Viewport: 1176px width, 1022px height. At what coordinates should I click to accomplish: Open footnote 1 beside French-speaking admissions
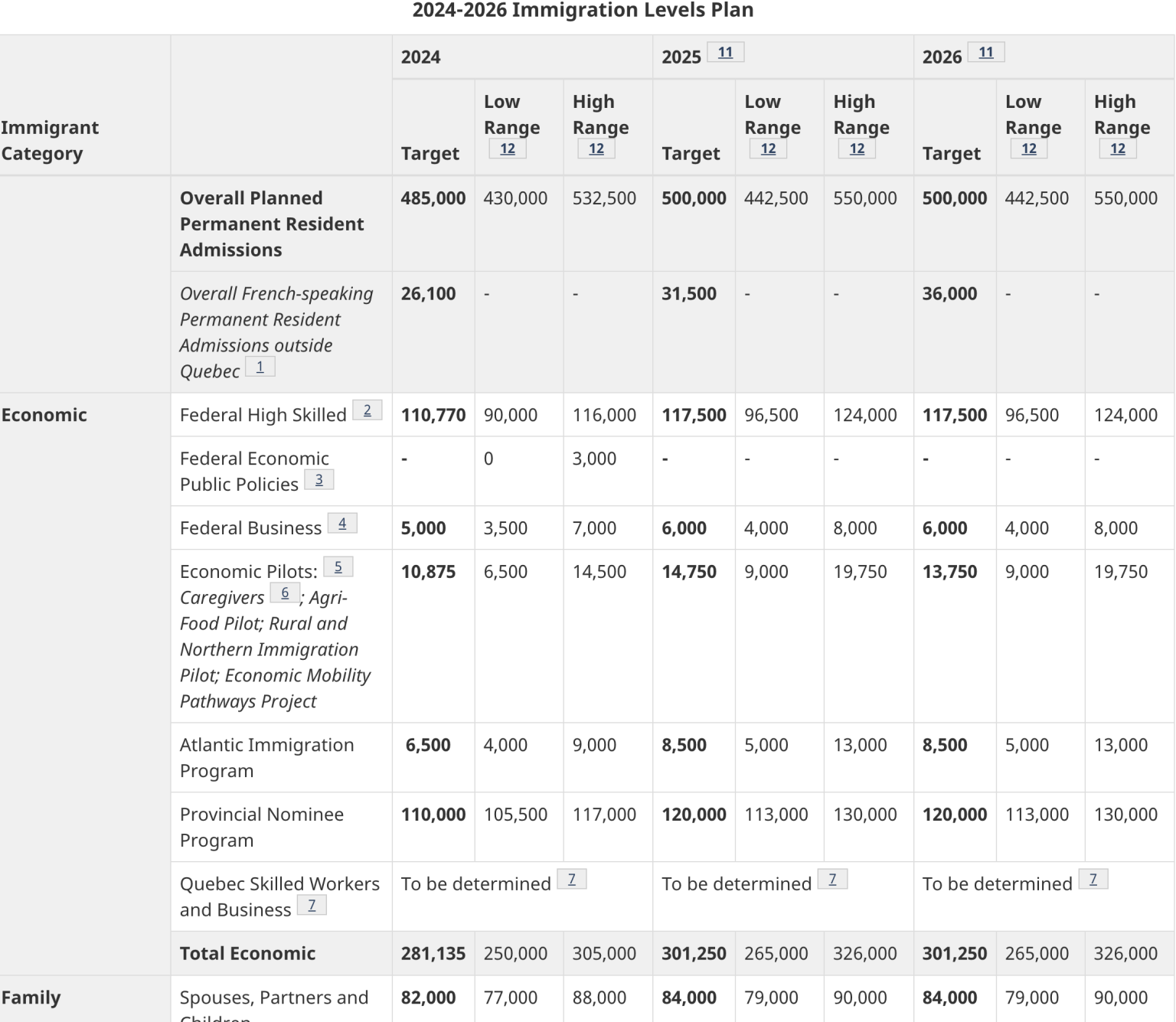[x=260, y=366]
